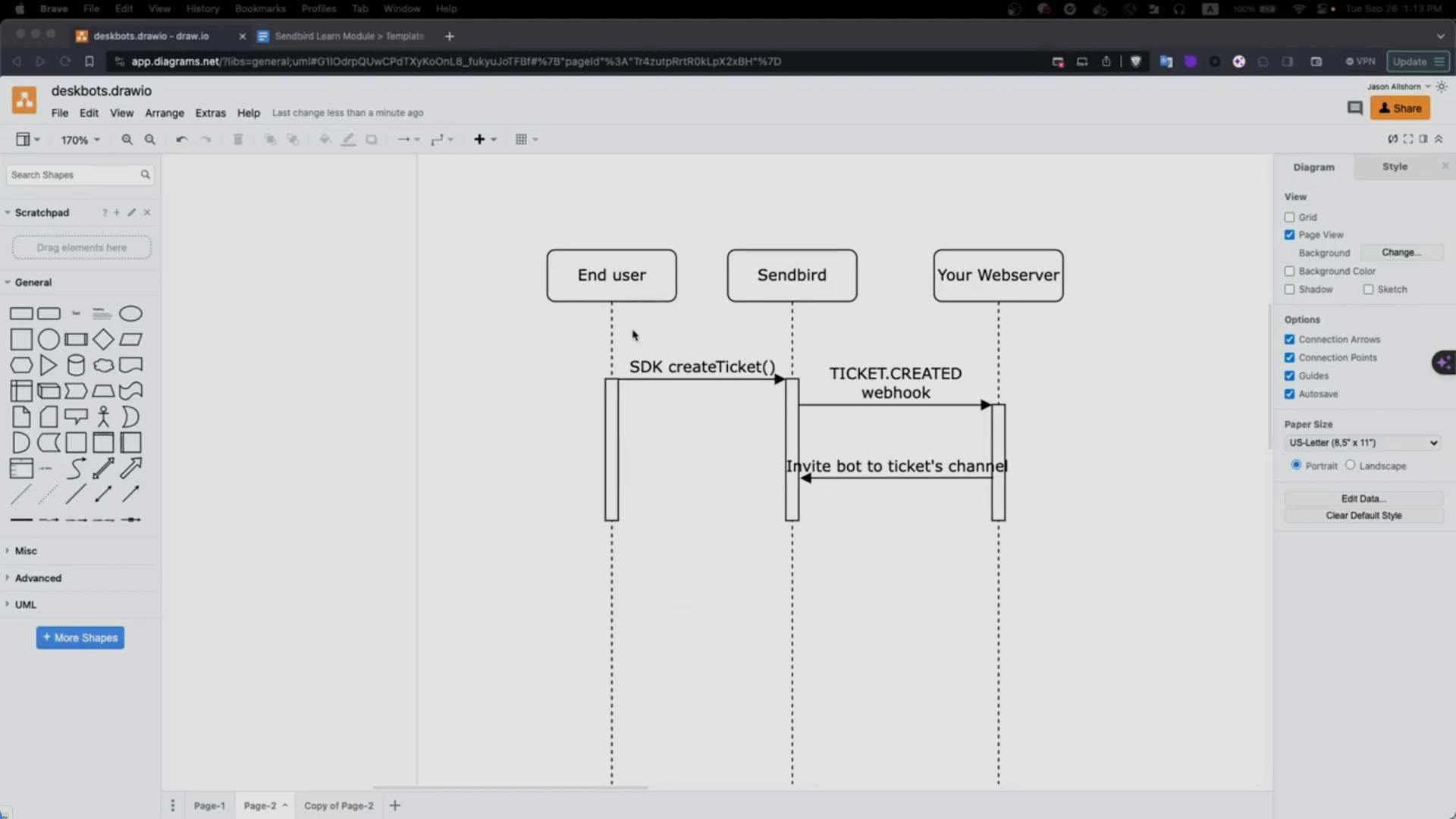Click the Search Shapes input field
Viewport: 1456px width, 819px height.
74,175
